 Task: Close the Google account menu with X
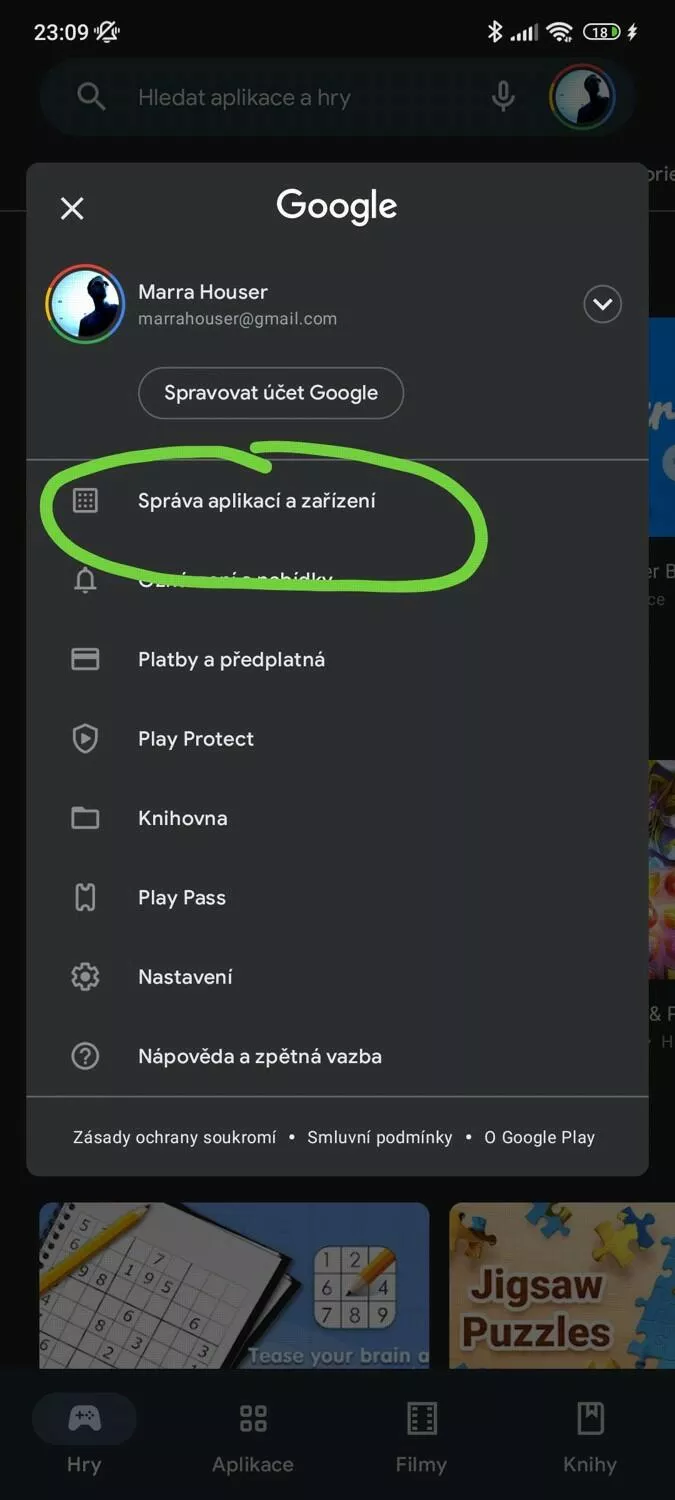(72, 208)
